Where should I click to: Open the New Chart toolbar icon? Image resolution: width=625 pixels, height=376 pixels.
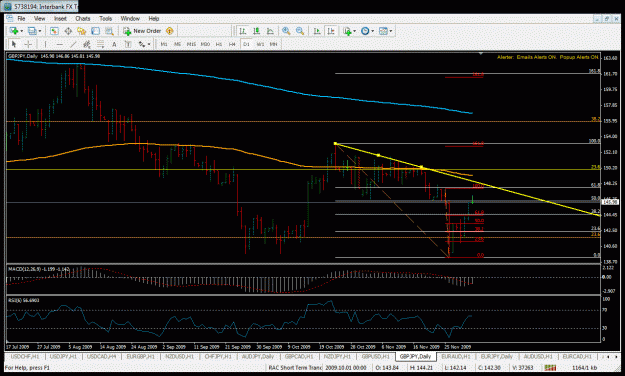tap(14, 31)
